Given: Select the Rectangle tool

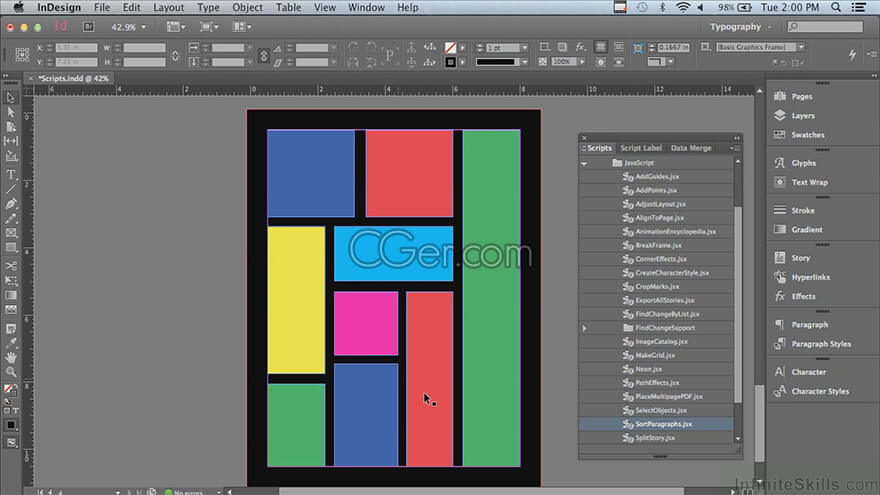Looking at the screenshot, I should (11, 248).
